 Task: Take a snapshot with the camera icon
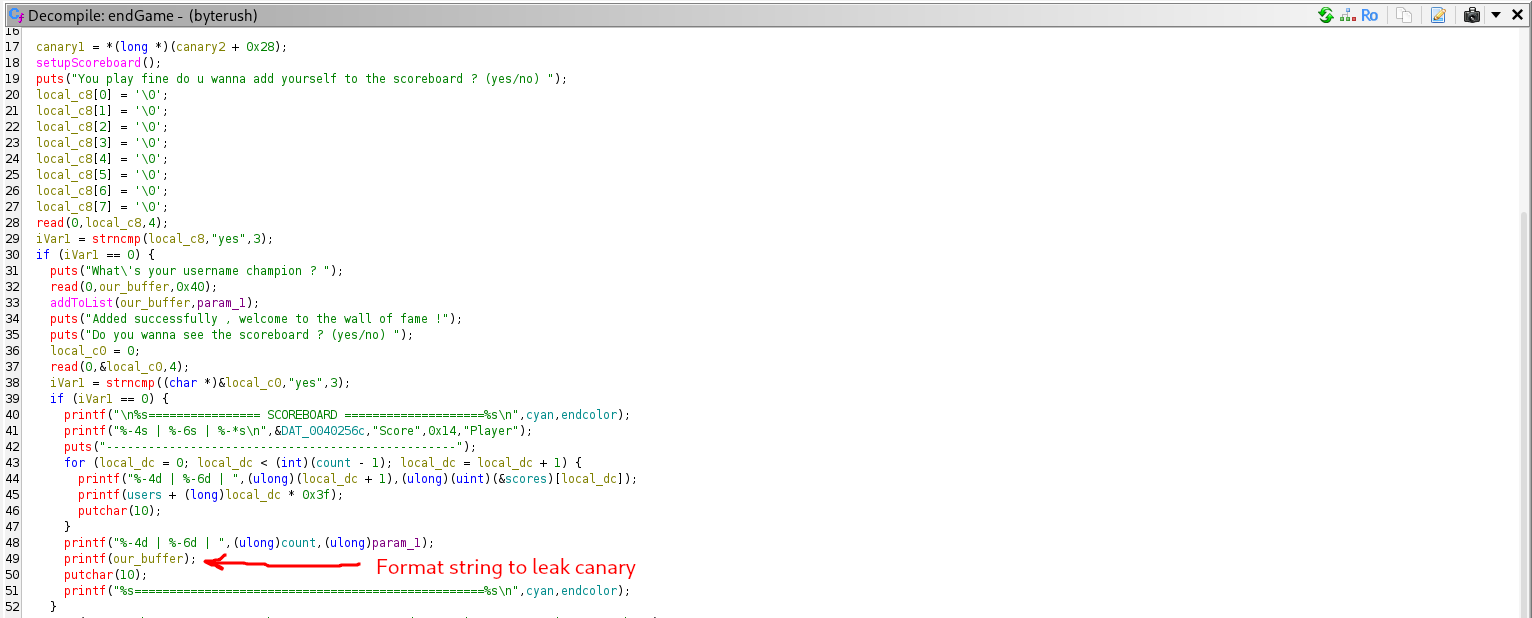coord(1472,15)
